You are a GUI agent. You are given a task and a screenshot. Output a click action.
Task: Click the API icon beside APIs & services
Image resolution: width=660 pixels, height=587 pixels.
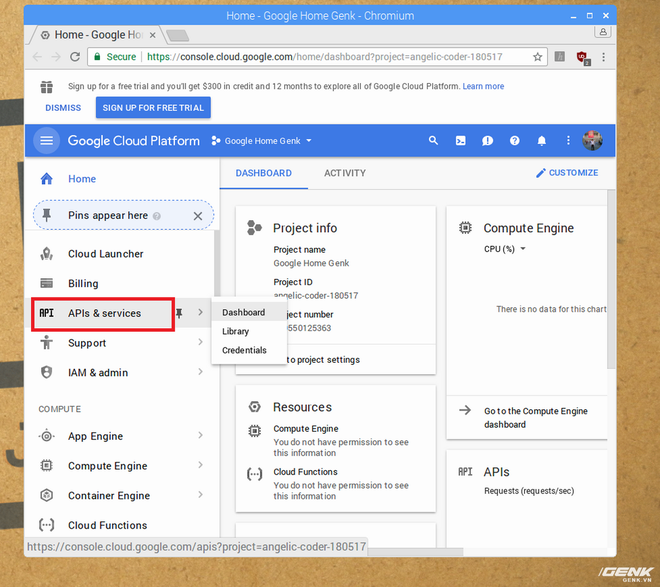pyautogui.click(x=47, y=313)
